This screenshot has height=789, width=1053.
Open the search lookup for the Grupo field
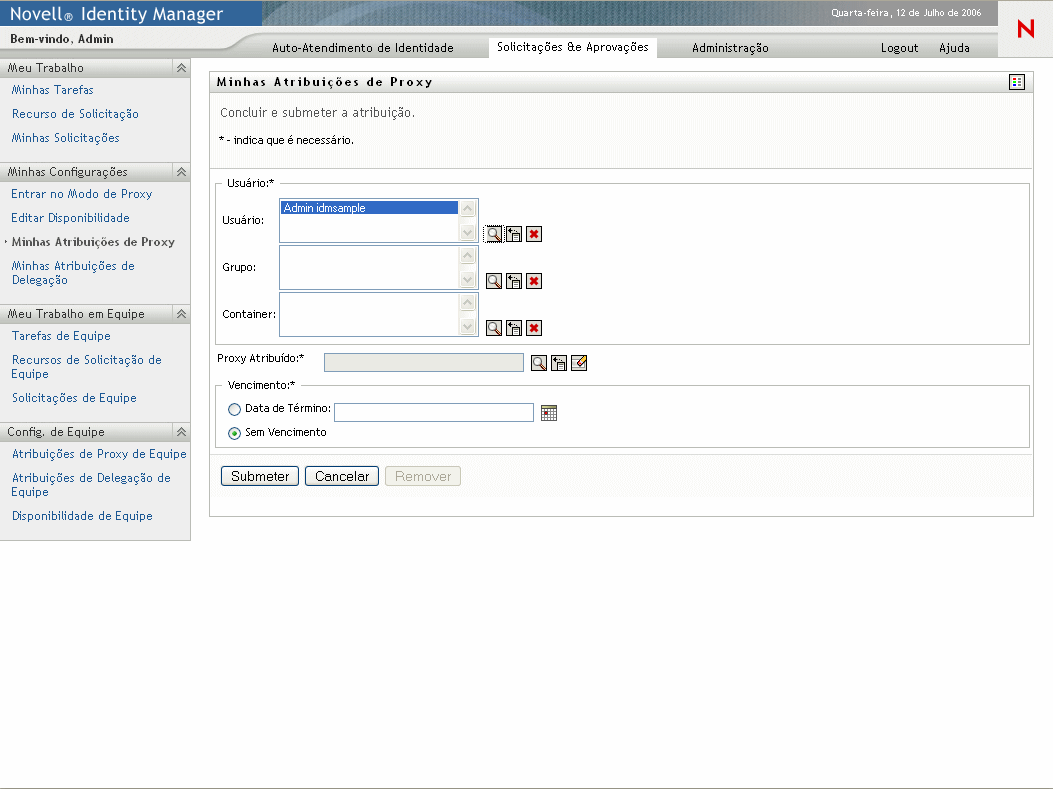[x=493, y=281]
